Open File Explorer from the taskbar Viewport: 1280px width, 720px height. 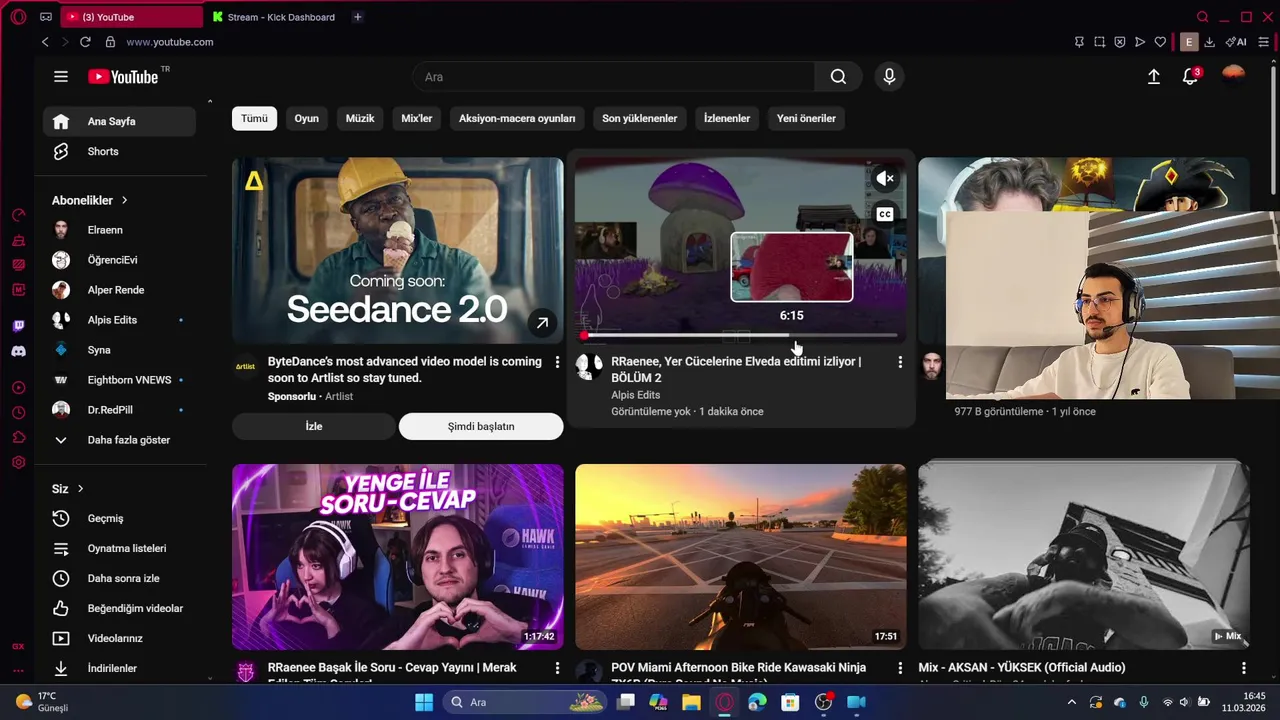(691, 702)
